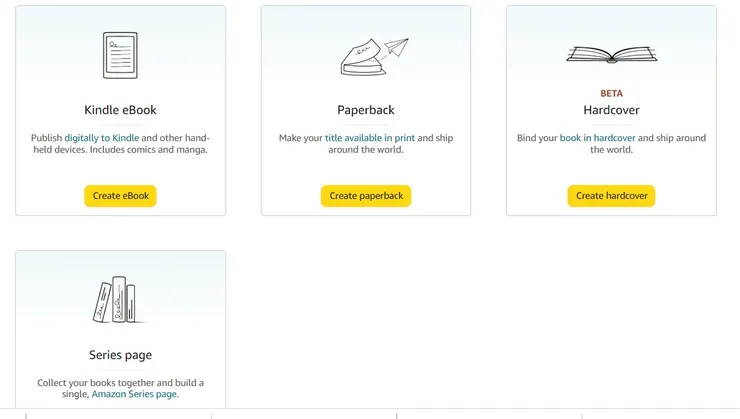Click the paperback "ship around the world" text
The width and height of the screenshot is (740, 419).
pos(366,150)
